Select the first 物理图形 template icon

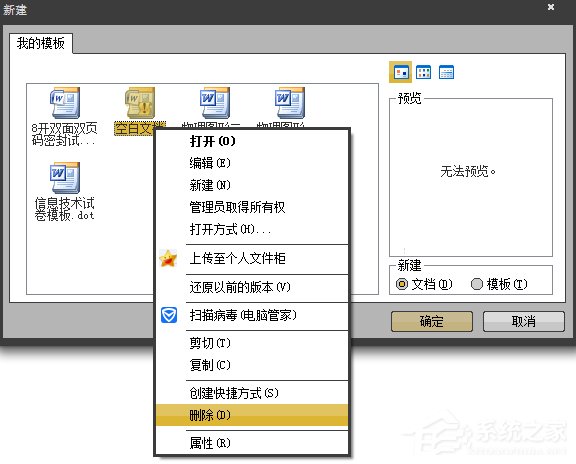[x=215, y=104]
